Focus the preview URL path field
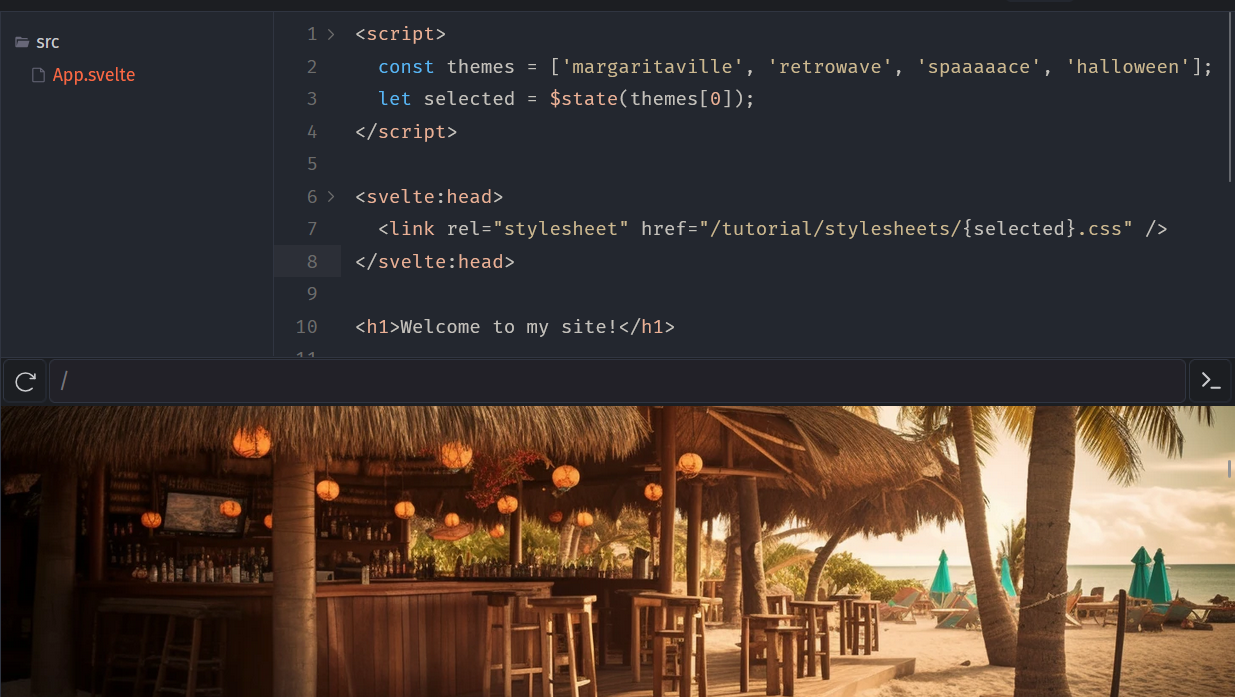Image resolution: width=1235 pixels, height=697 pixels. [618, 381]
